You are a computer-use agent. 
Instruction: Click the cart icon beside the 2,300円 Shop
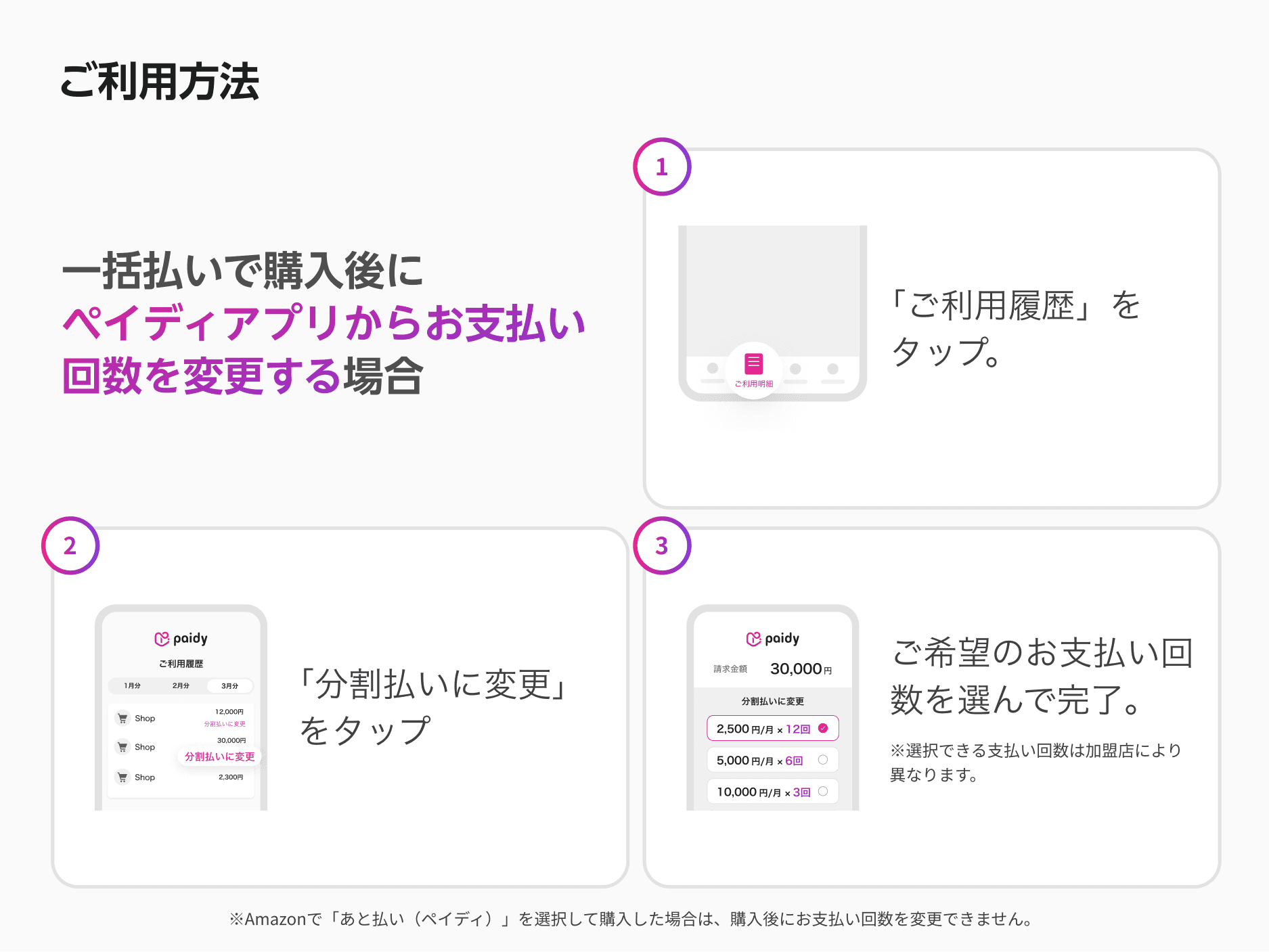[x=123, y=777]
